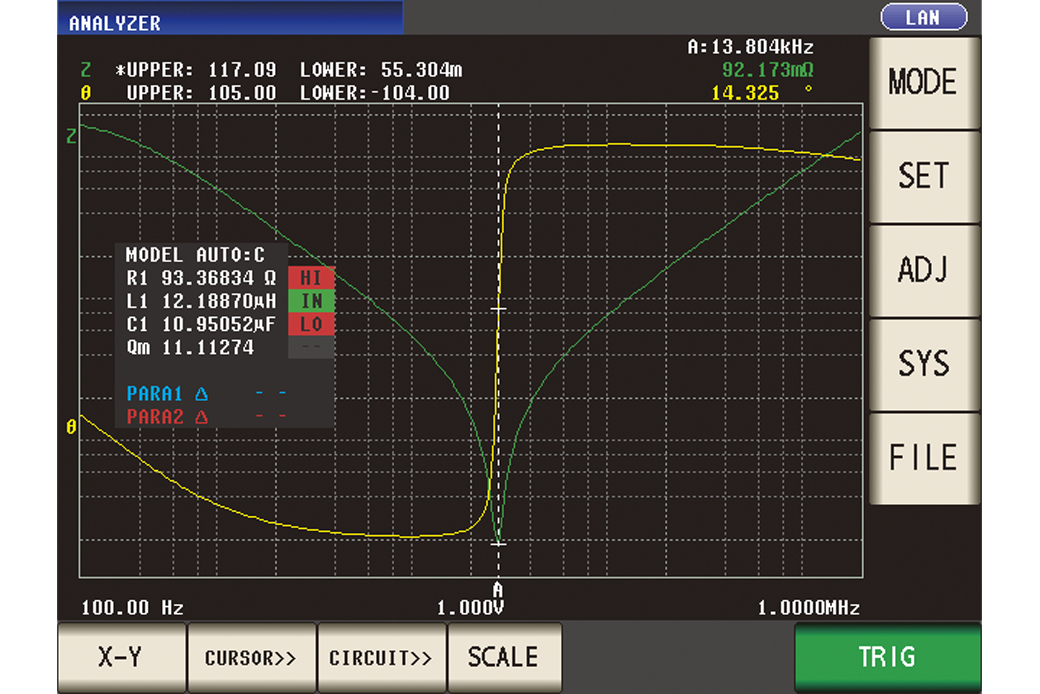Expand the CIRCUIT options menu
This screenshot has height=694, width=1040.
click(381, 657)
